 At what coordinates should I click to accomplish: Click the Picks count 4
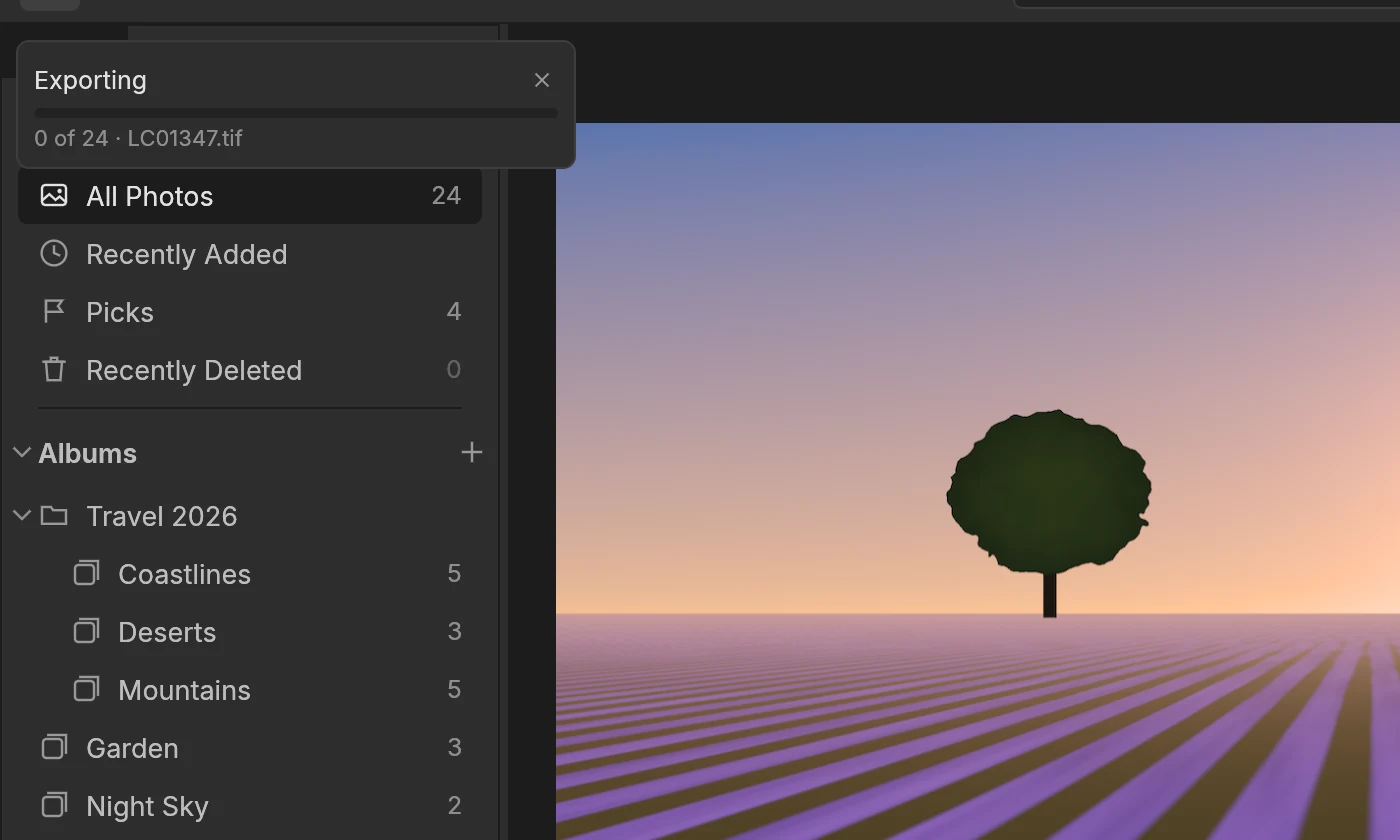(454, 311)
